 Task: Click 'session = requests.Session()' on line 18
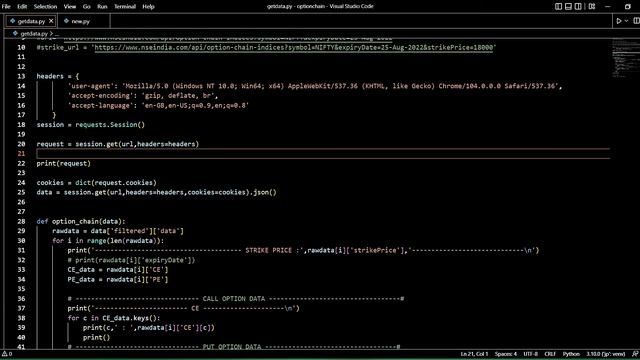[91, 124]
